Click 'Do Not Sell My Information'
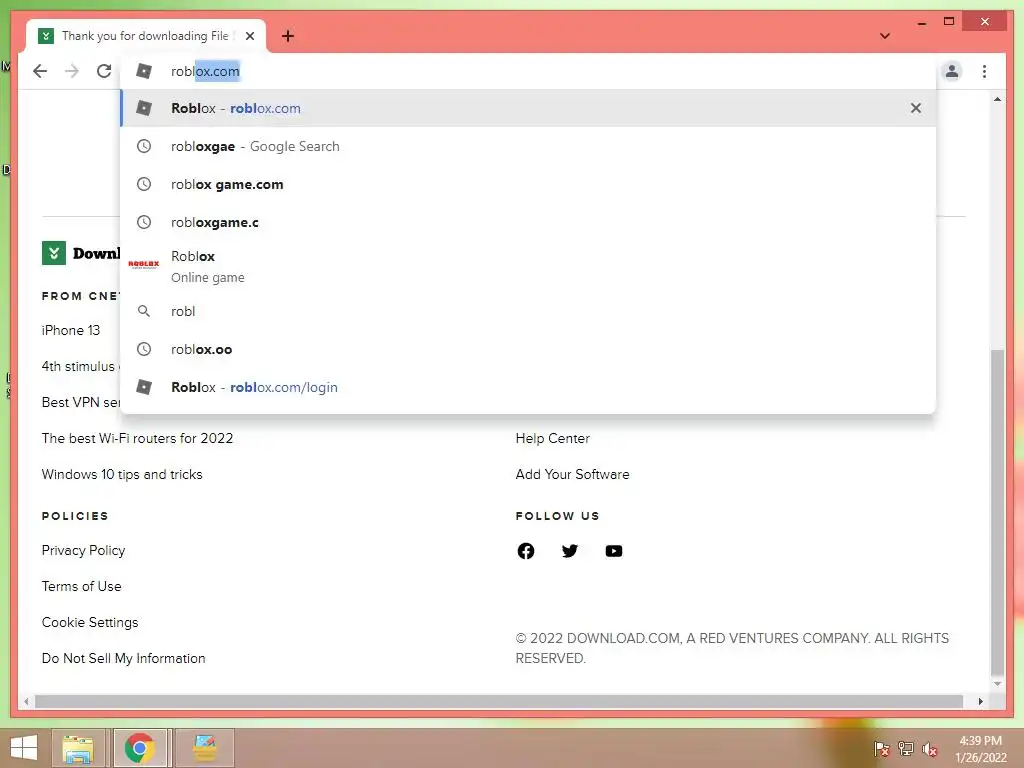This screenshot has width=1024, height=768. pyautogui.click(x=123, y=658)
